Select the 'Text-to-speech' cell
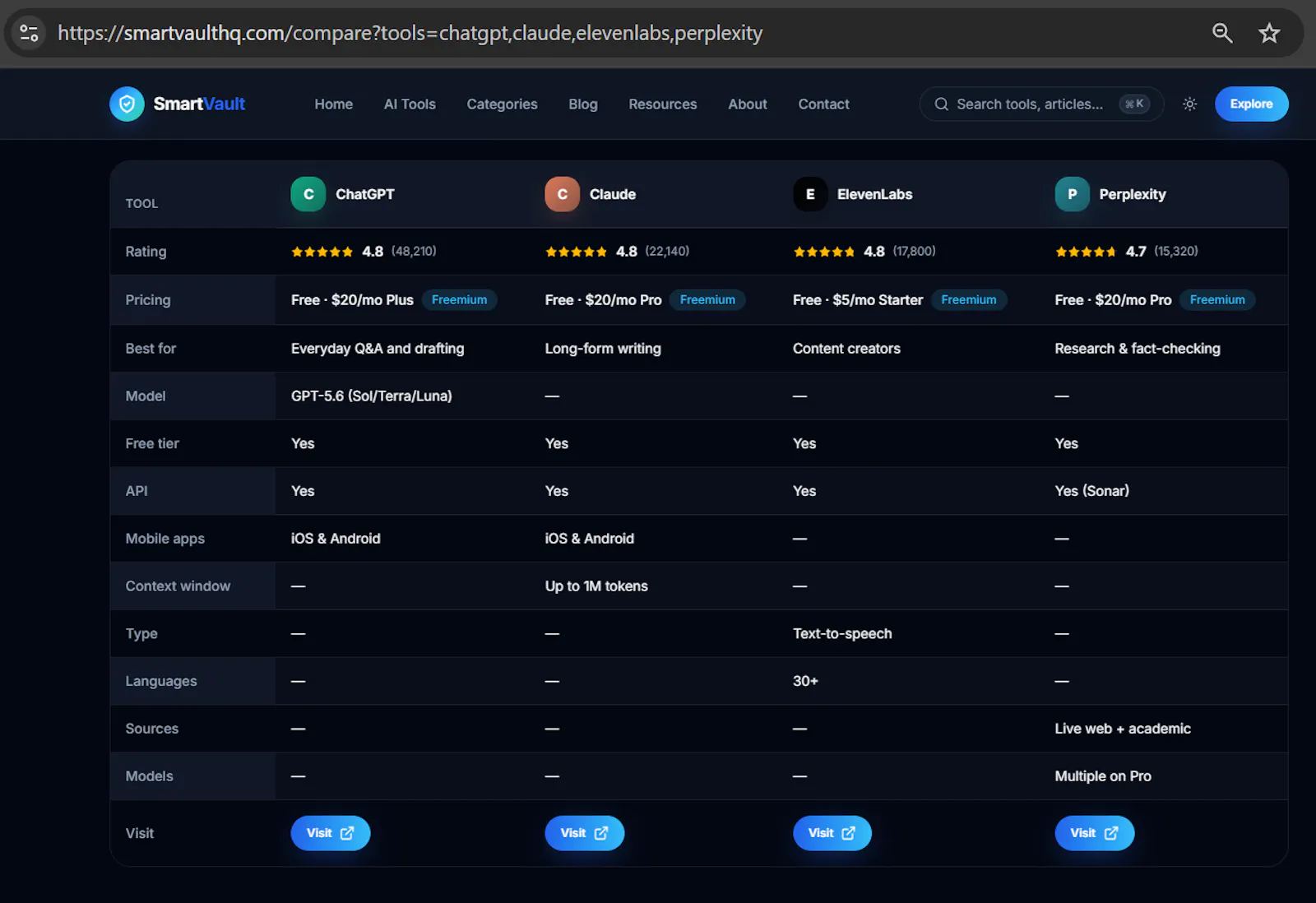The image size is (1316, 903). tap(842, 634)
